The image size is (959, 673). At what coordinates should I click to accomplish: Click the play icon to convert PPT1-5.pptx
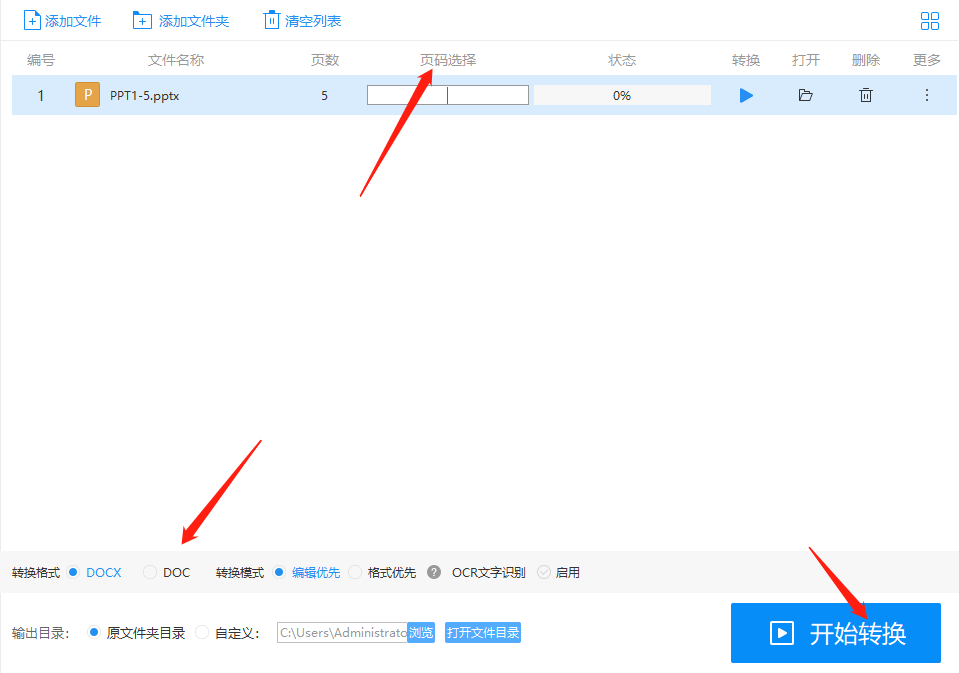(x=745, y=95)
